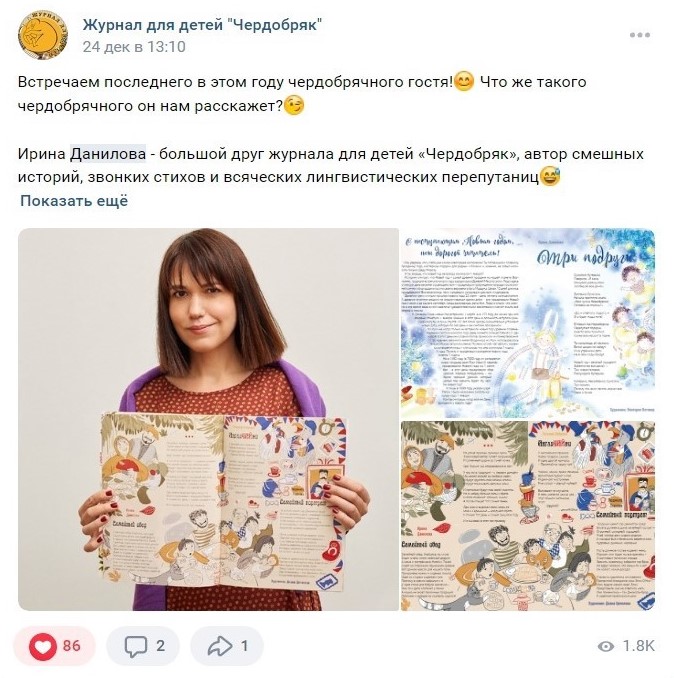Click the comment count 2
The height and width of the screenshot is (678, 674).
click(x=160, y=646)
